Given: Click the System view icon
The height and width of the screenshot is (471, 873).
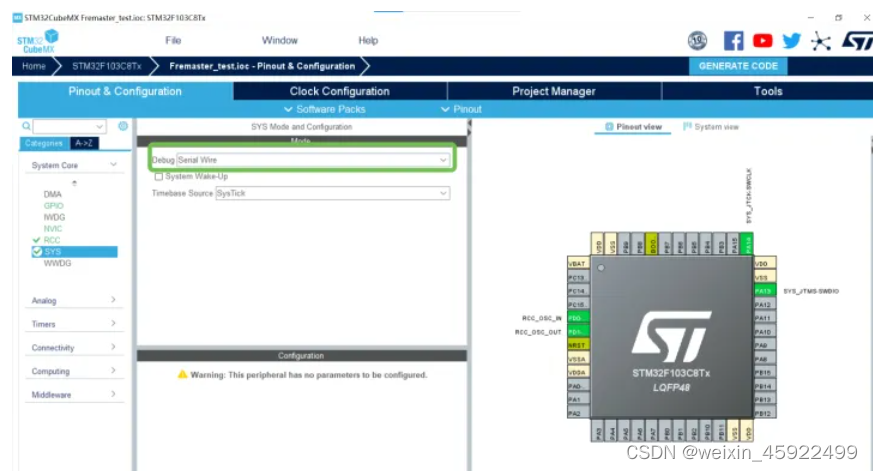Looking at the screenshot, I should click(x=687, y=126).
